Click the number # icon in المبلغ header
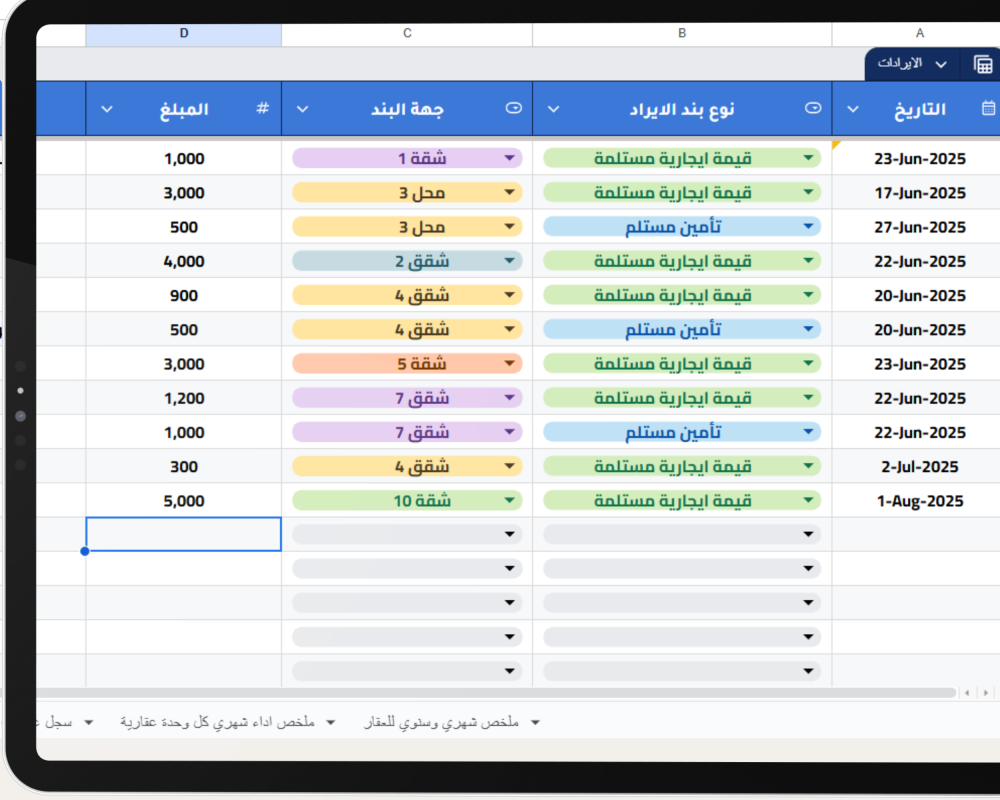Screen dimensions: 1000x800 pos(262,108)
